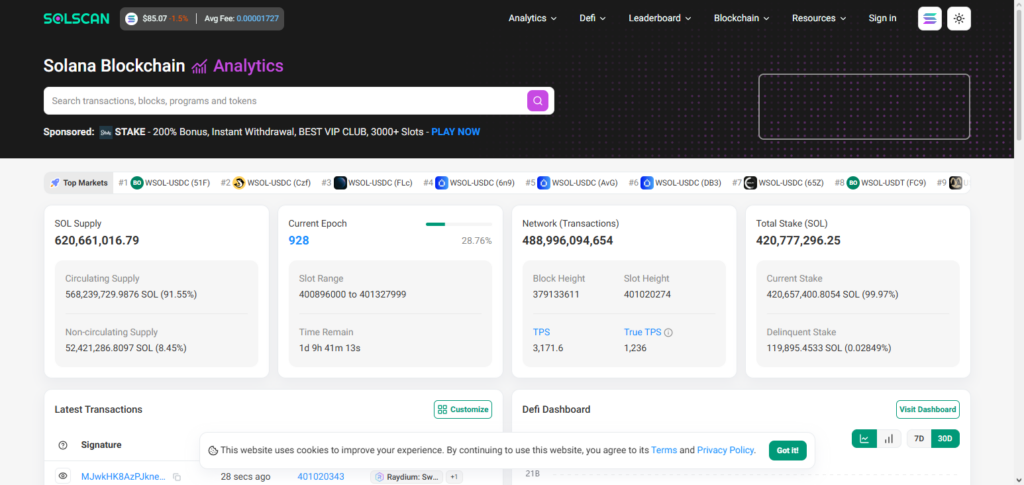Open transaction signature MJwkHK8AzPJkne...
The height and width of the screenshot is (485, 1024).
pos(123,477)
